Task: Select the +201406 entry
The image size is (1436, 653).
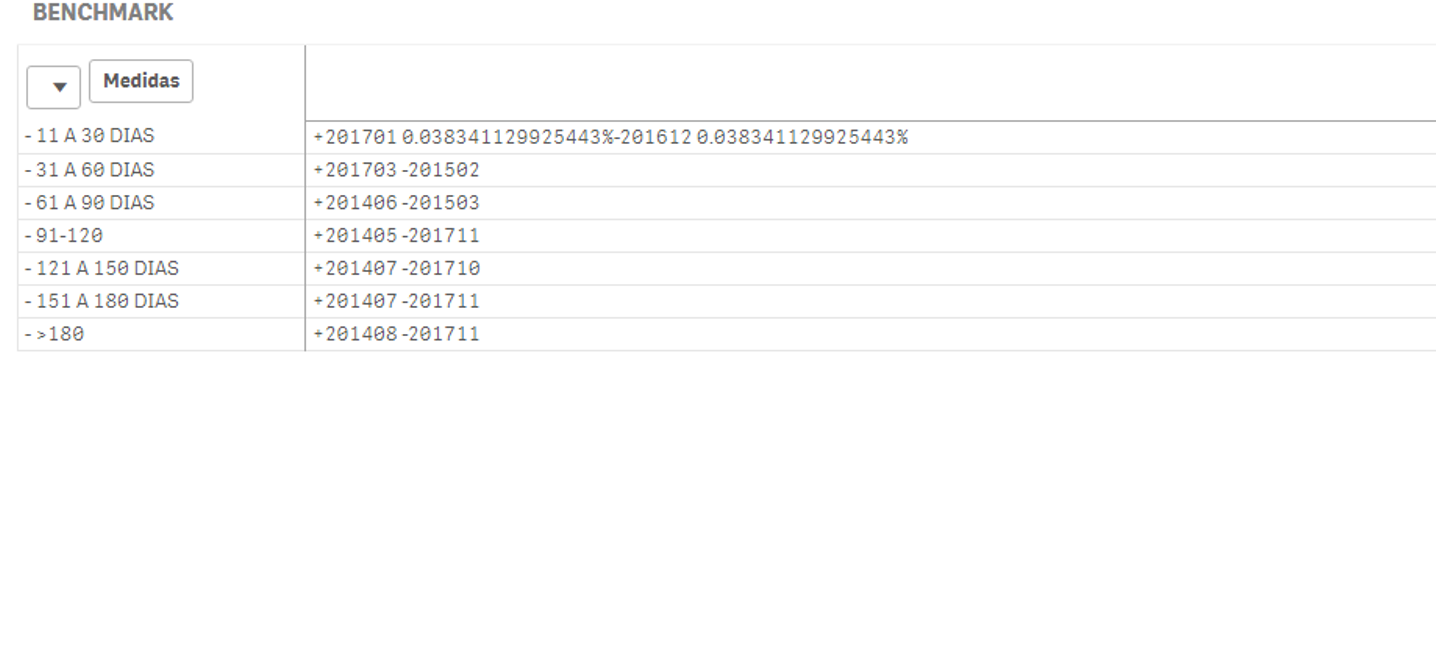Action: point(355,203)
